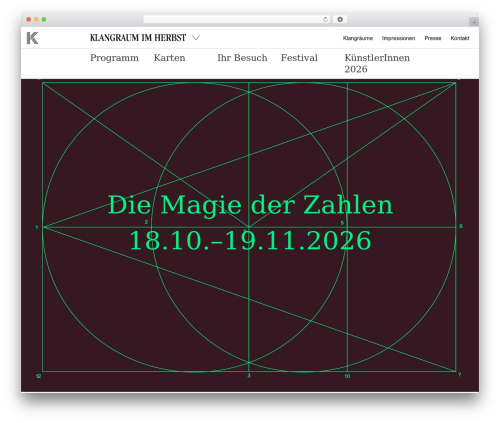Open the Ihr Besuch menu

click(x=242, y=58)
